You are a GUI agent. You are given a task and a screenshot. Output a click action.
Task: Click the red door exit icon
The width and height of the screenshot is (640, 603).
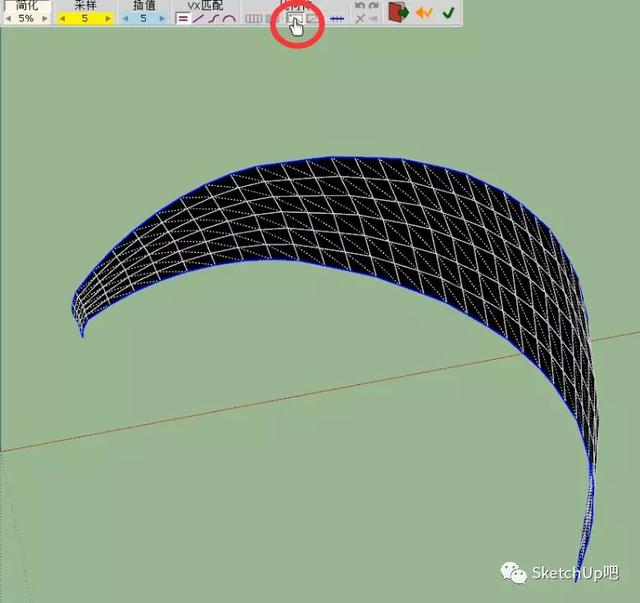coord(398,12)
